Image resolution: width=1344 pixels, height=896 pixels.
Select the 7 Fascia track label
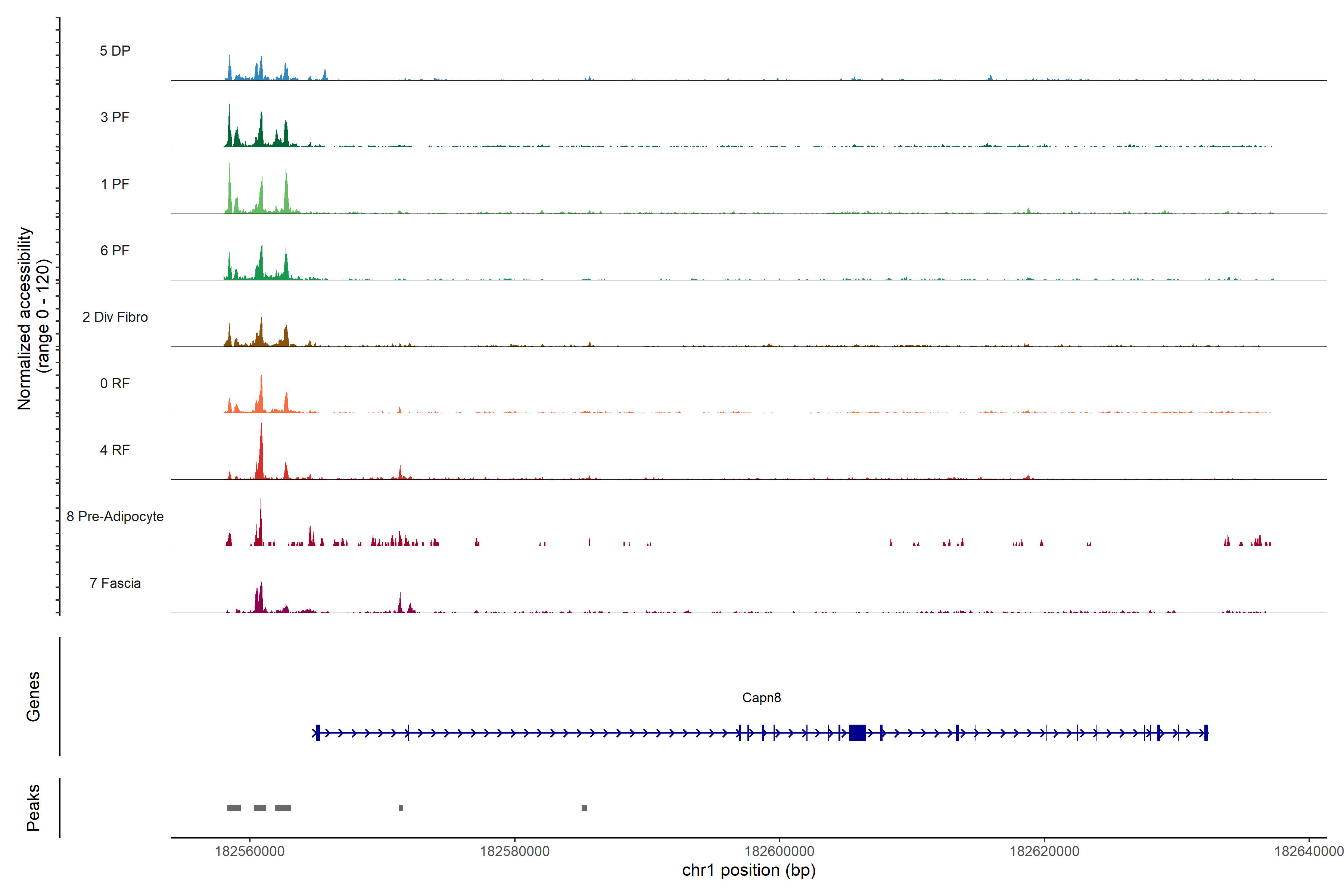tap(115, 583)
